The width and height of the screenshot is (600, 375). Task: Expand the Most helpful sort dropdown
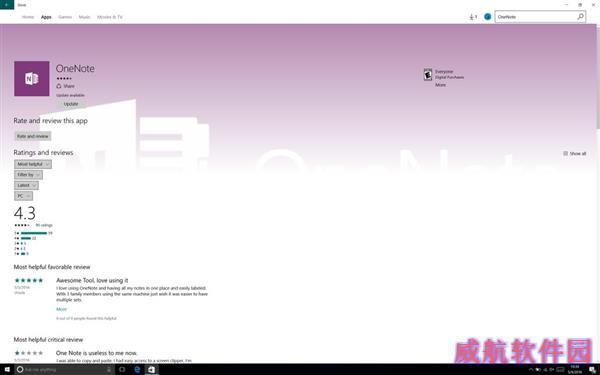pos(33,164)
